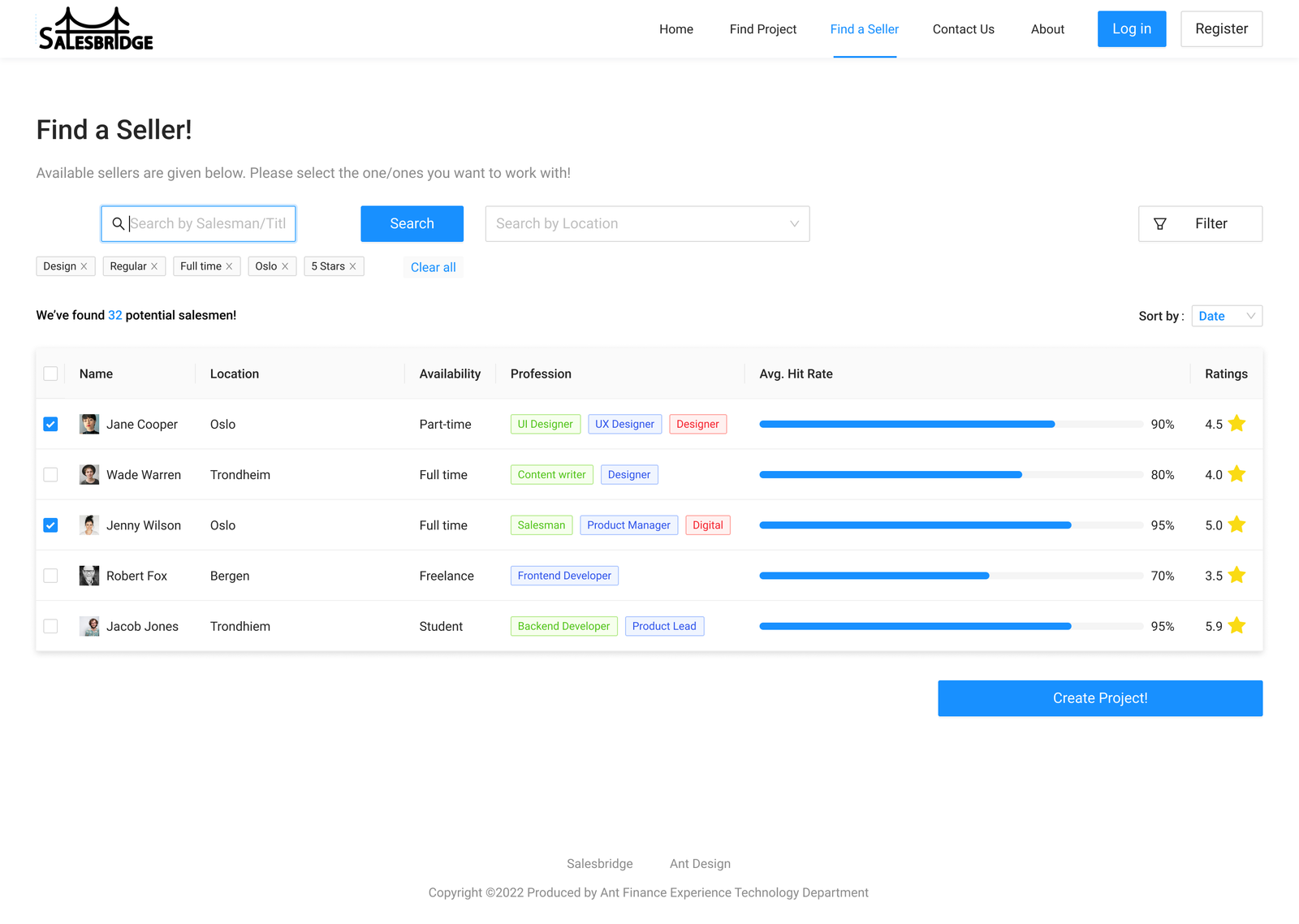Click the Log in button
Screen dimensions: 1299x924
[1132, 29]
